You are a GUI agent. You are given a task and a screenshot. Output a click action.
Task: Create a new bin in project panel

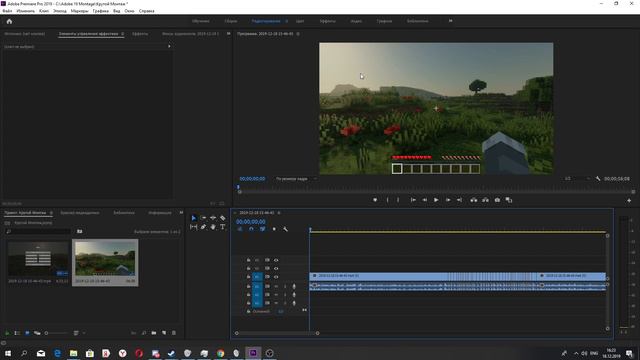click(154, 333)
